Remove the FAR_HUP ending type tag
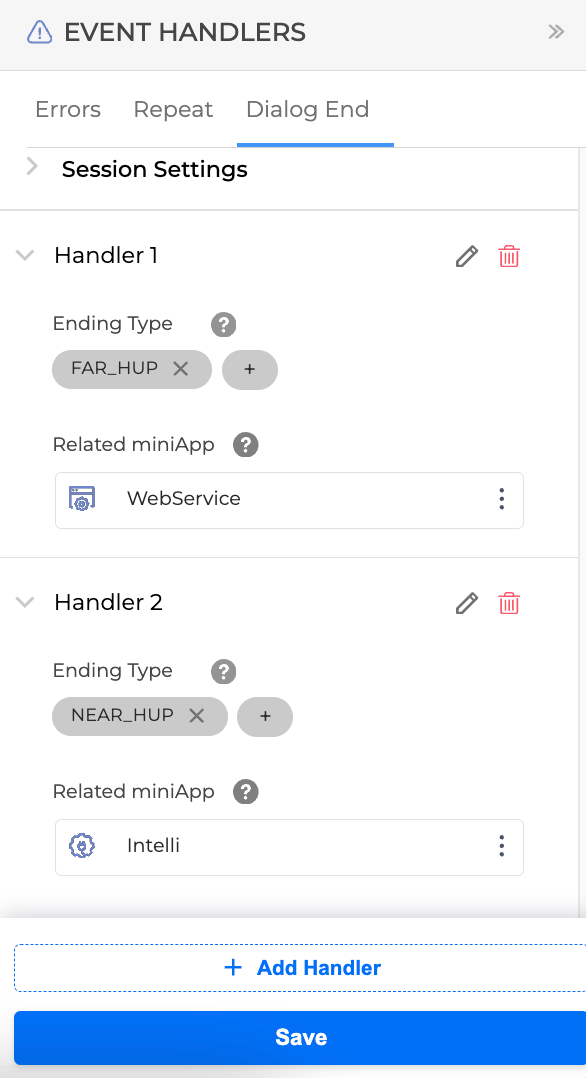This screenshot has height=1078, width=586. click(181, 368)
